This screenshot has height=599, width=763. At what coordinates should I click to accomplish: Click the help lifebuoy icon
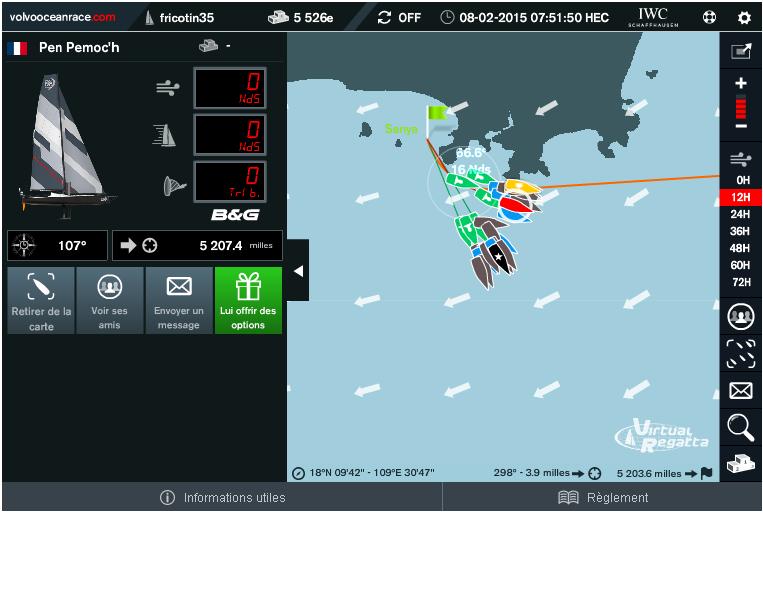[709, 18]
